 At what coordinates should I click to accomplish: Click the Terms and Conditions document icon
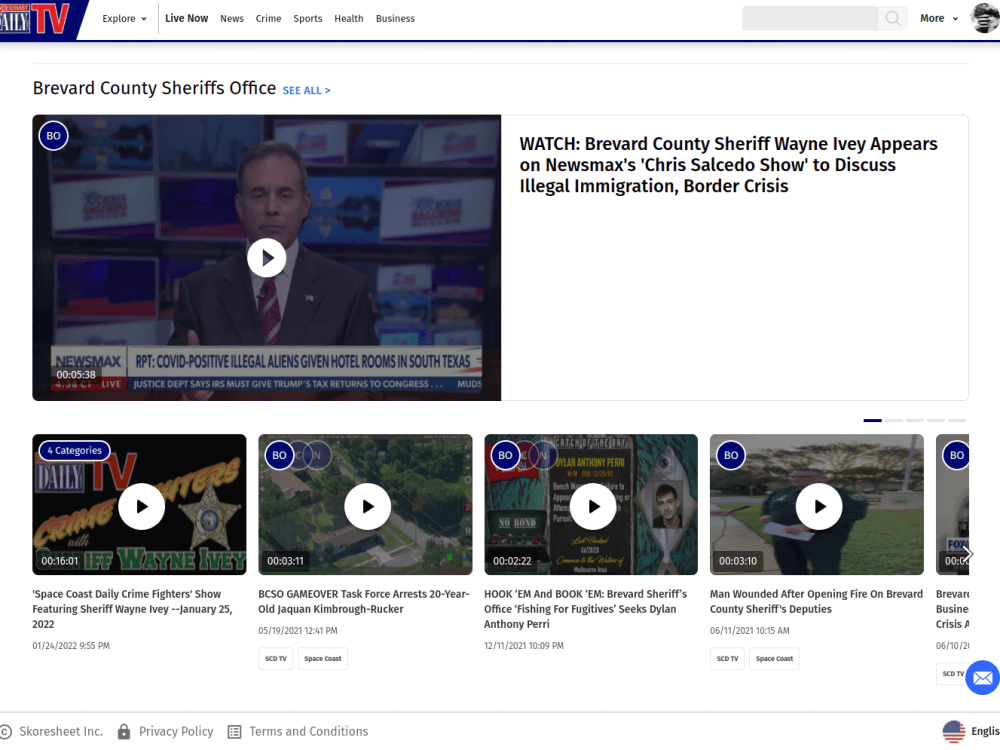[235, 732]
